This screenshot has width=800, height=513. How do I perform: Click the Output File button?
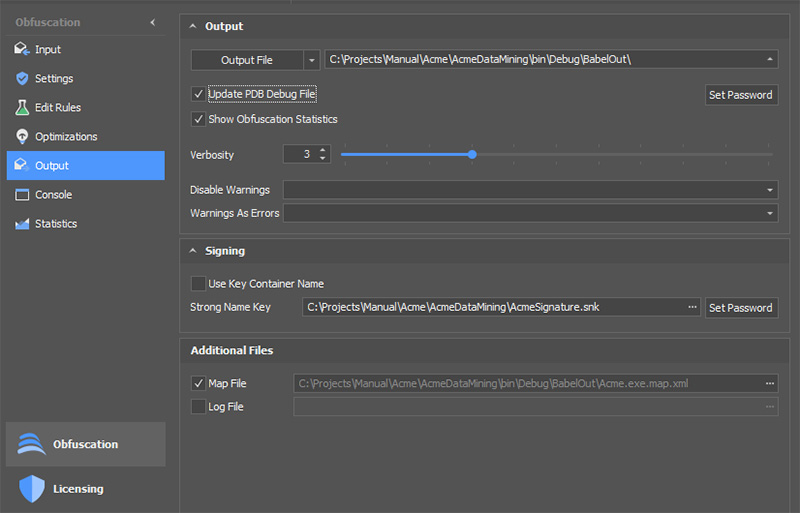point(246,60)
